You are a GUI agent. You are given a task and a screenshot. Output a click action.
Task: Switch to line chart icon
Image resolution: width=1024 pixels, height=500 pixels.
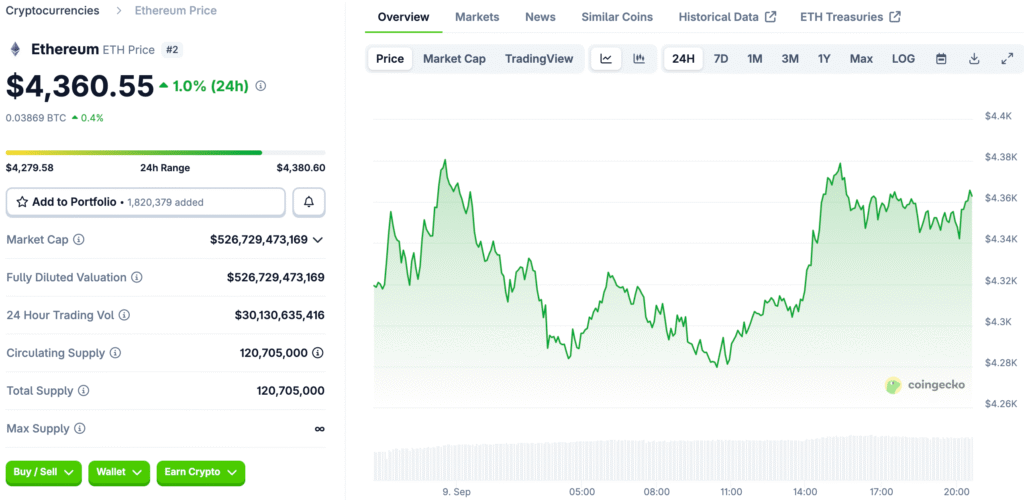pos(606,59)
